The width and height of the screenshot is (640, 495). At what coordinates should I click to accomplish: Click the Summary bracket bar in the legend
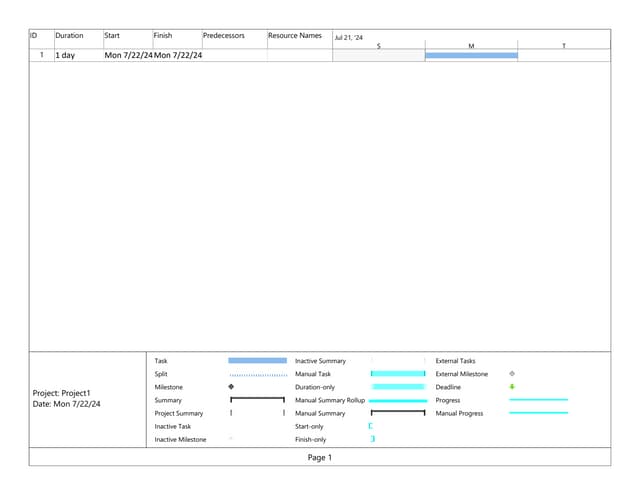point(257,399)
